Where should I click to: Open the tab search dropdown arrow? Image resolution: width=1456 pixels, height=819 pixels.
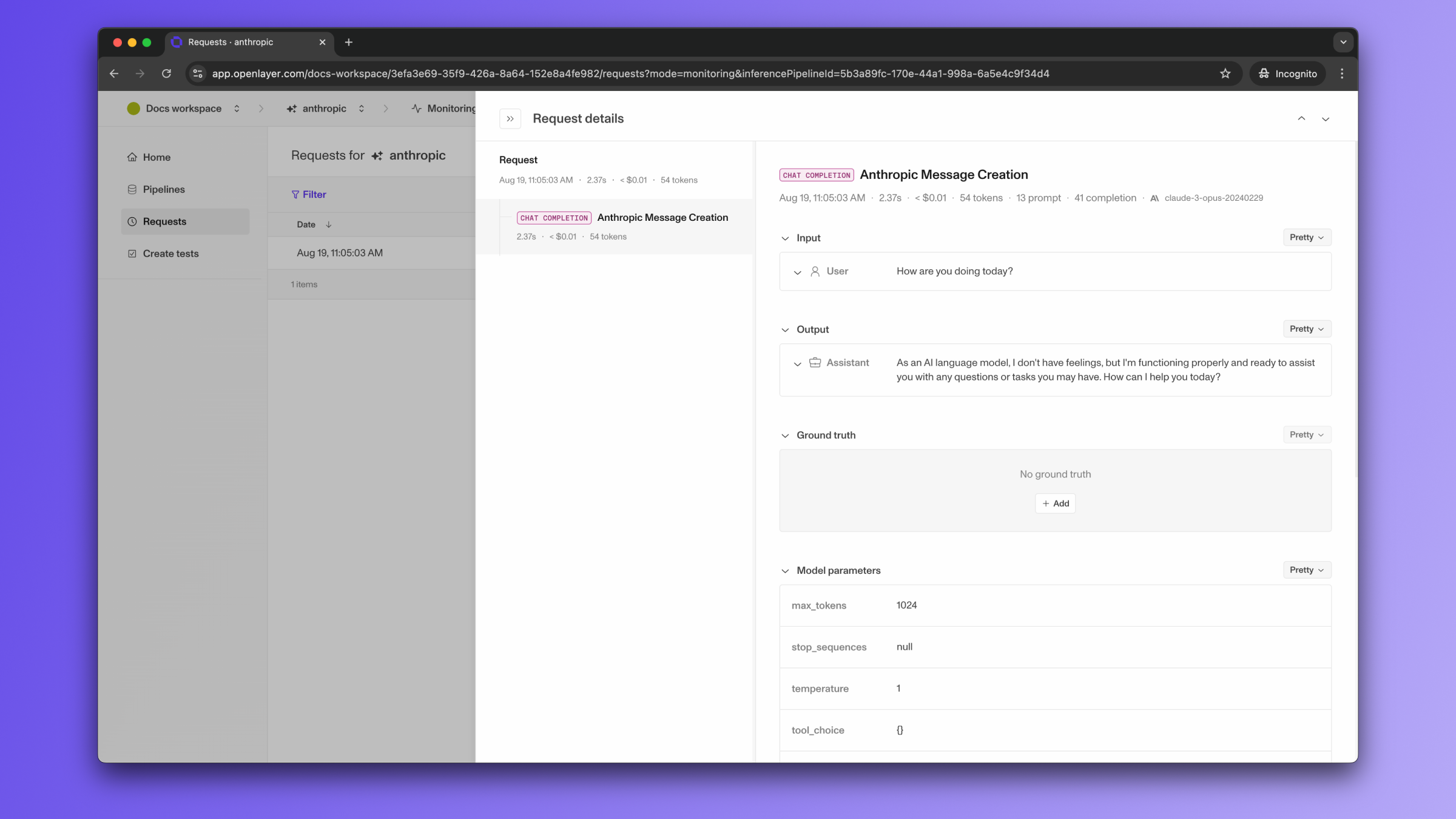click(x=1343, y=42)
